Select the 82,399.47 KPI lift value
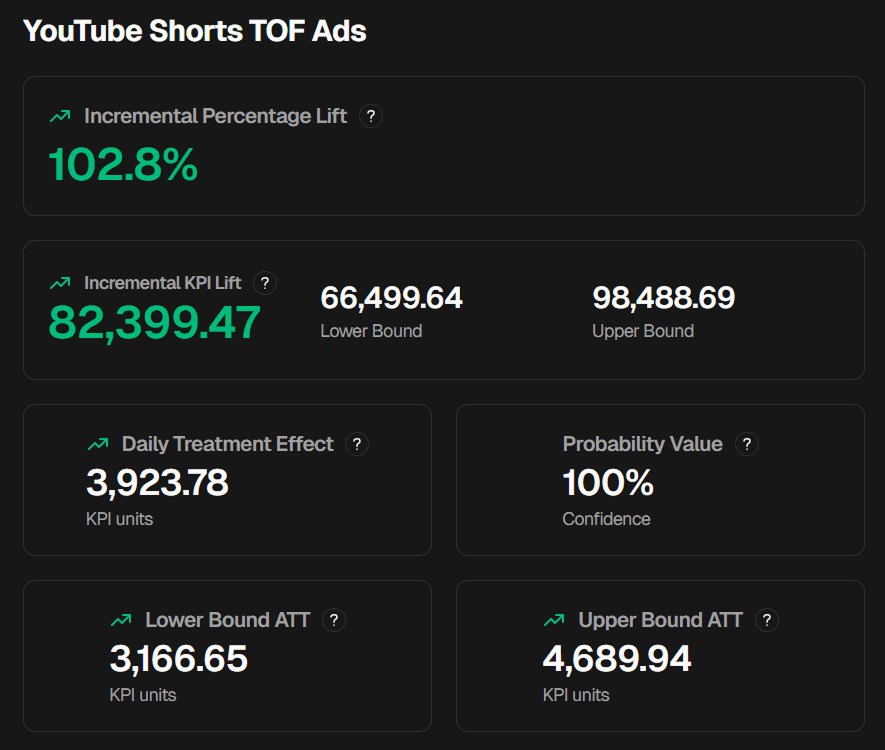Image resolution: width=885 pixels, height=750 pixels. [155, 323]
